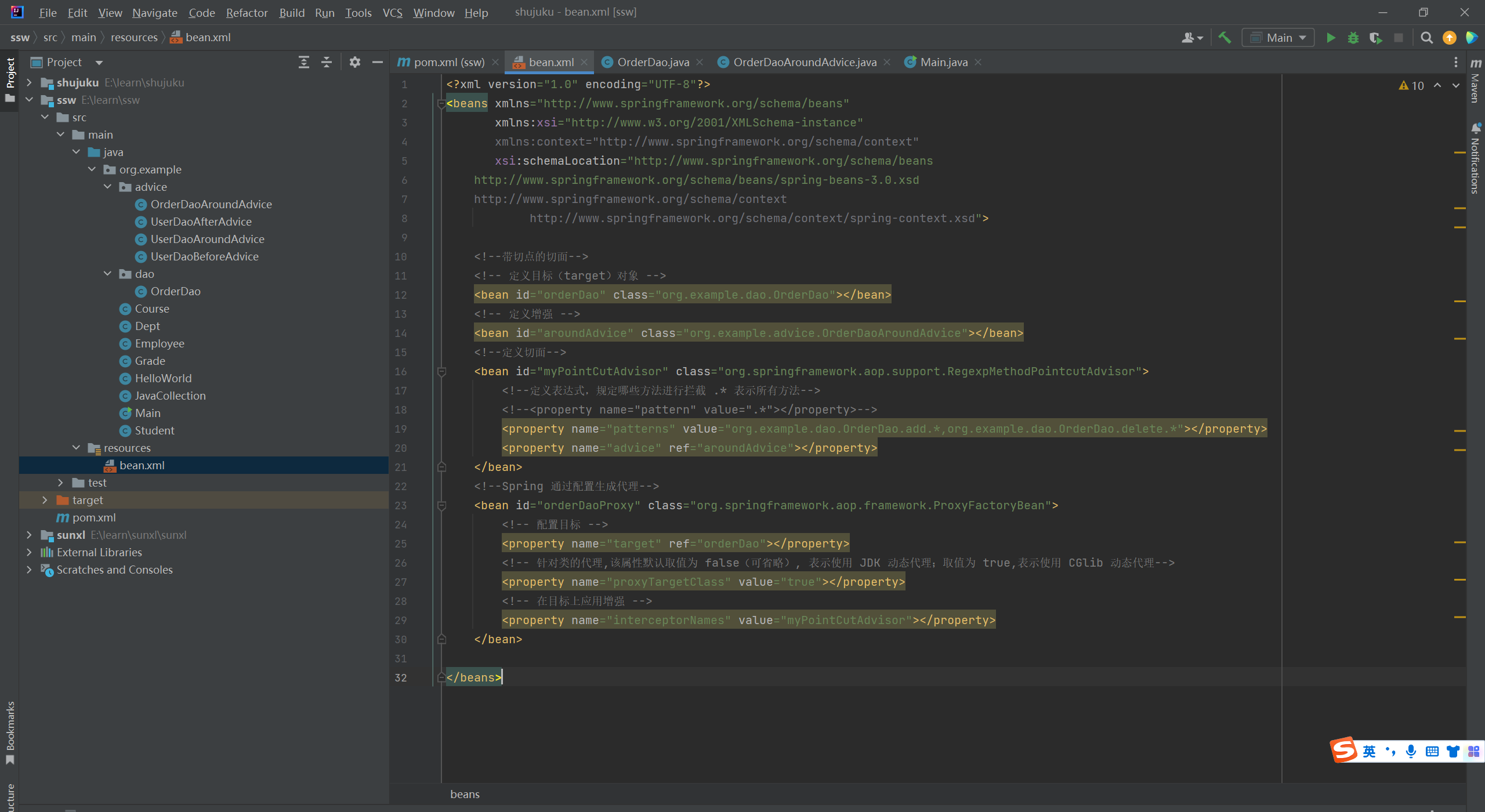Screen dimensions: 1485x812
Task: Click Expand All icon in Project panel
Action: click(303, 62)
